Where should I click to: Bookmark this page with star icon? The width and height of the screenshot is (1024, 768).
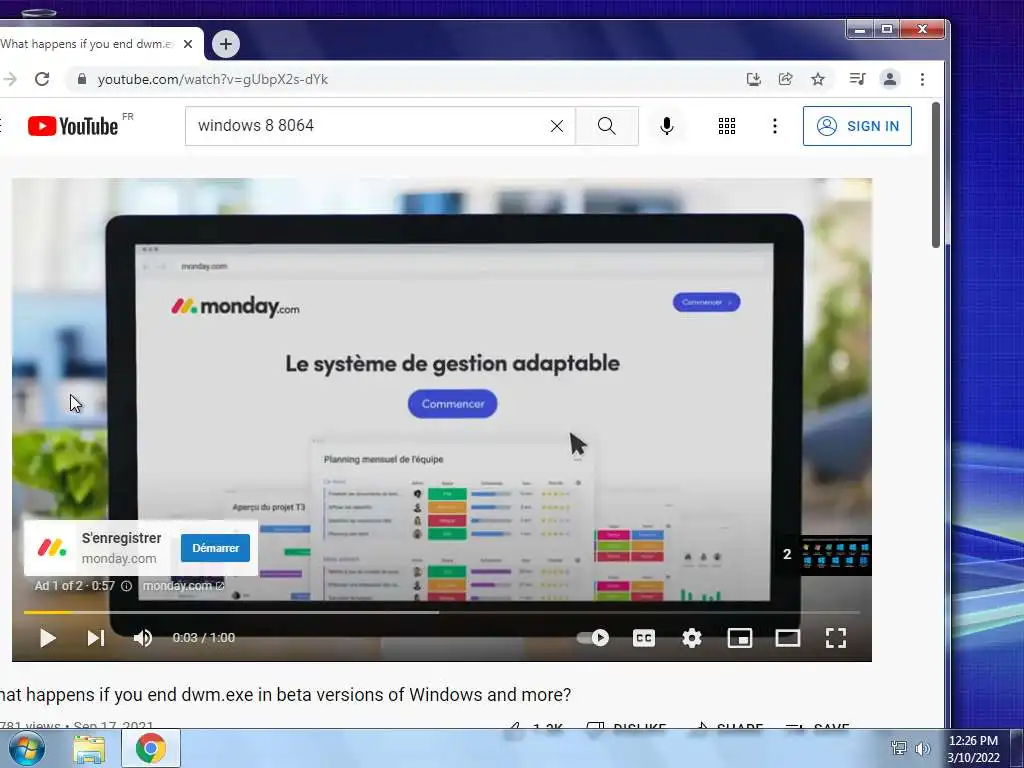click(818, 79)
